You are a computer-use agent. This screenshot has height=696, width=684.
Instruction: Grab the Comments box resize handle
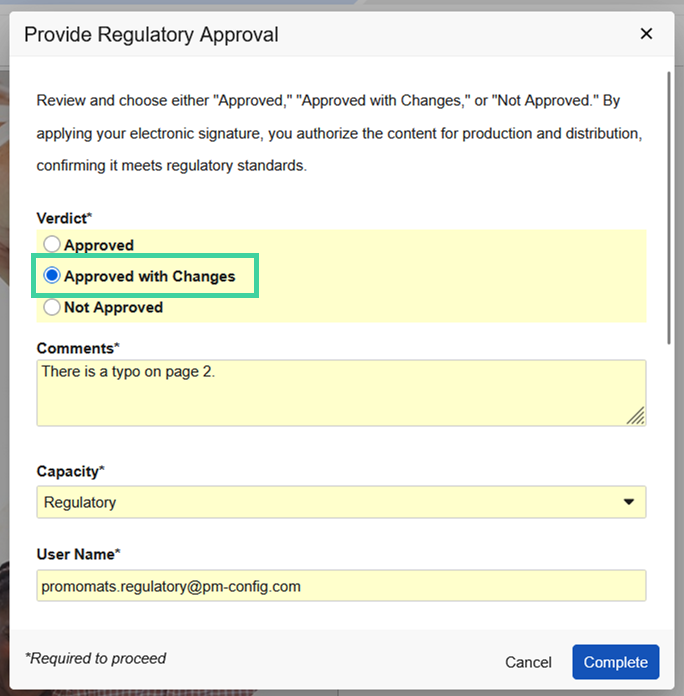click(x=636, y=416)
